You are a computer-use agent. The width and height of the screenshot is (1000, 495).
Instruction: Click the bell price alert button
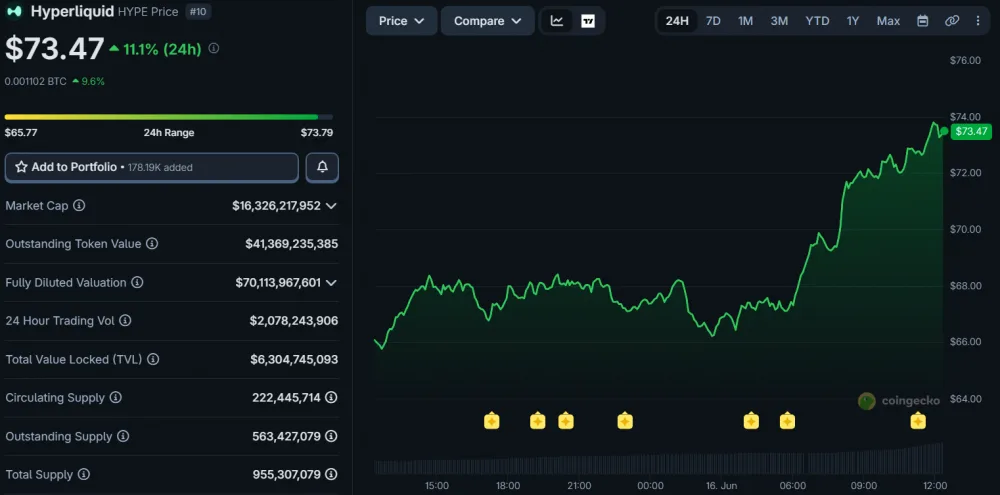[322, 167]
